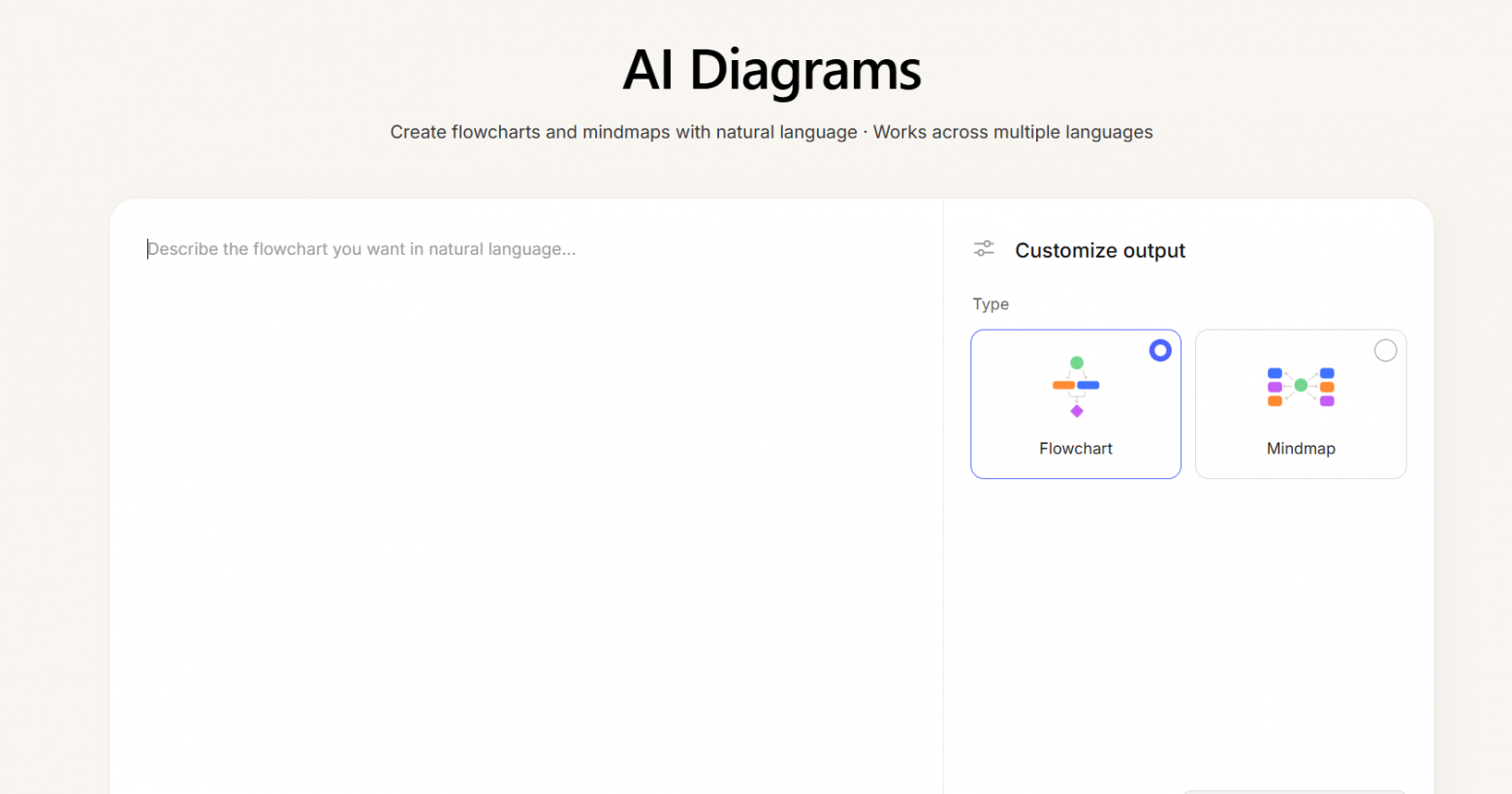Click the green center node of Mindmap icon
This screenshot has height=794, width=1512.
click(x=1301, y=386)
